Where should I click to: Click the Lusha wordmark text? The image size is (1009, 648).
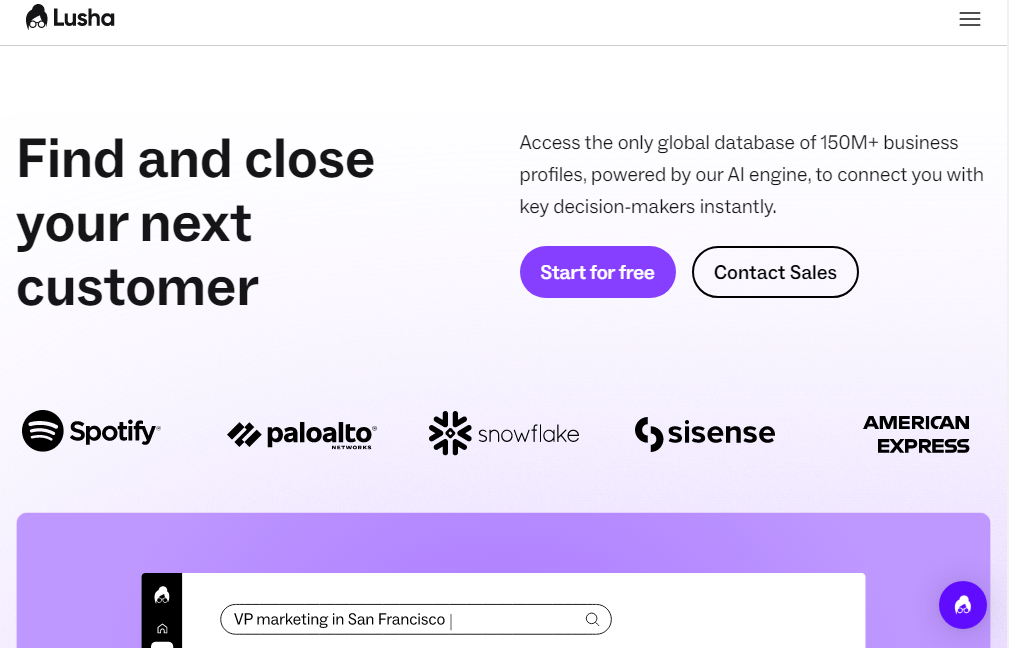coord(84,18)
